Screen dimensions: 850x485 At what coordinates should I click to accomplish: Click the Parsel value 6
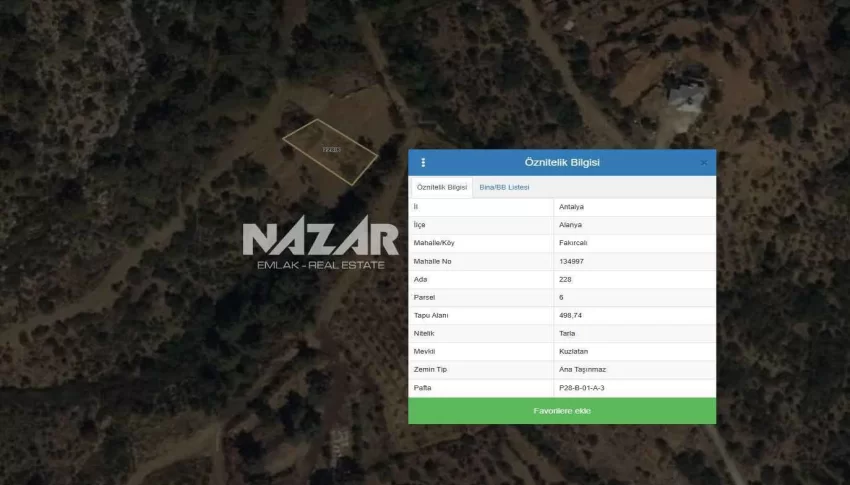[x=562, y=297]
